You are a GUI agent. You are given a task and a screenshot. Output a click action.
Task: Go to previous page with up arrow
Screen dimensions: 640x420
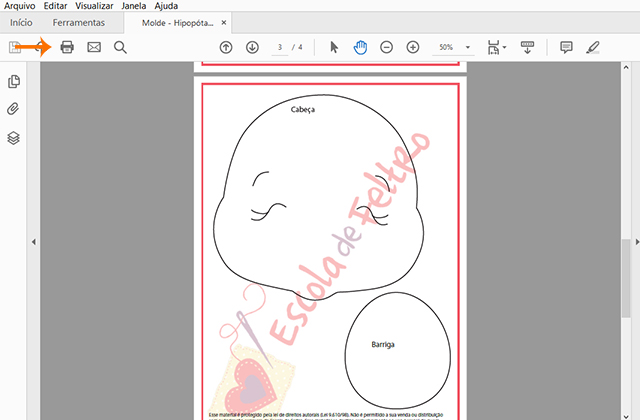point(226,47)
